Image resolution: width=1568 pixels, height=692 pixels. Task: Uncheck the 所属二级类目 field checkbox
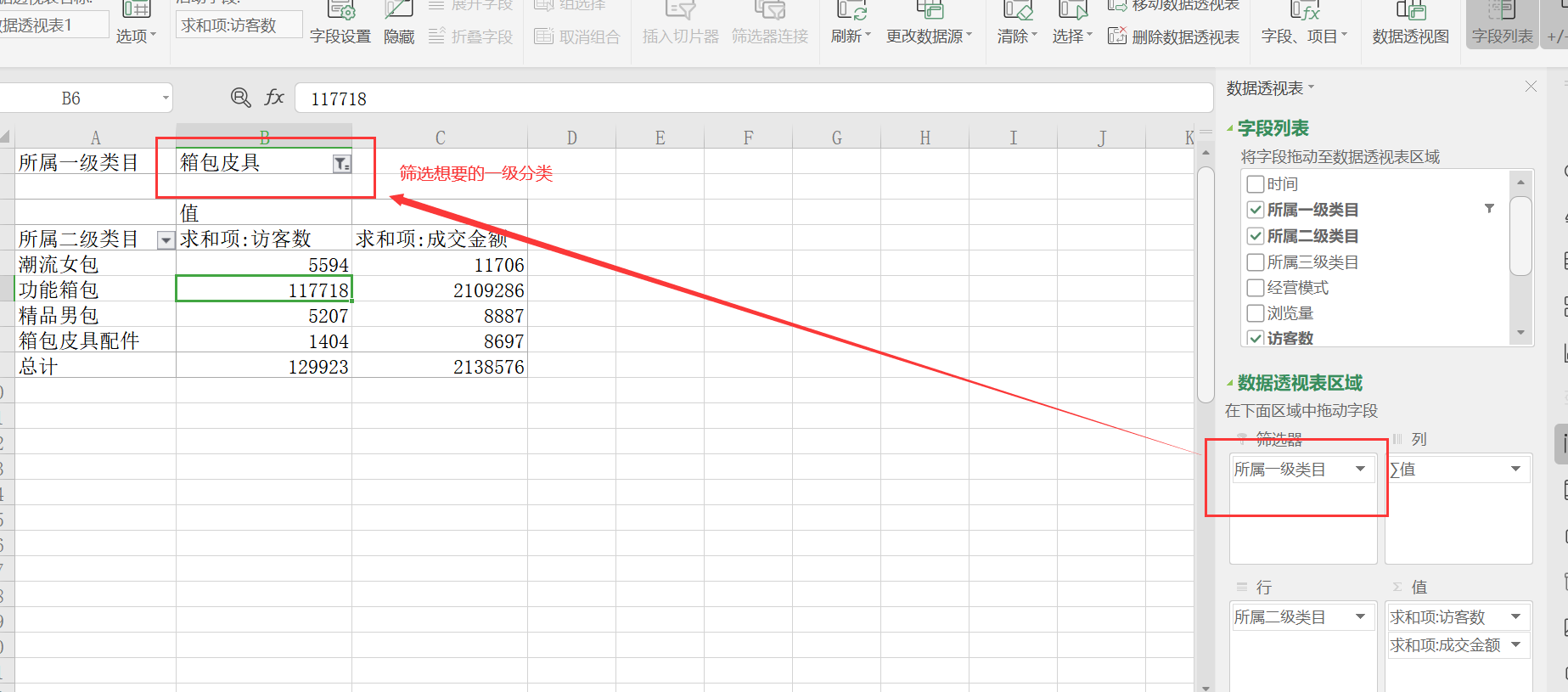coord(1256,236)
